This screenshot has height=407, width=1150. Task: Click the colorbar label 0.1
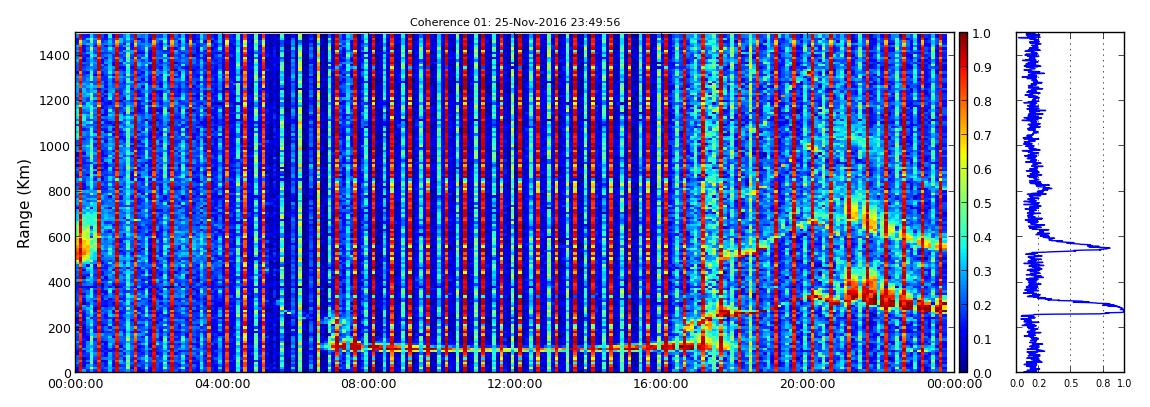coord(981,340)
